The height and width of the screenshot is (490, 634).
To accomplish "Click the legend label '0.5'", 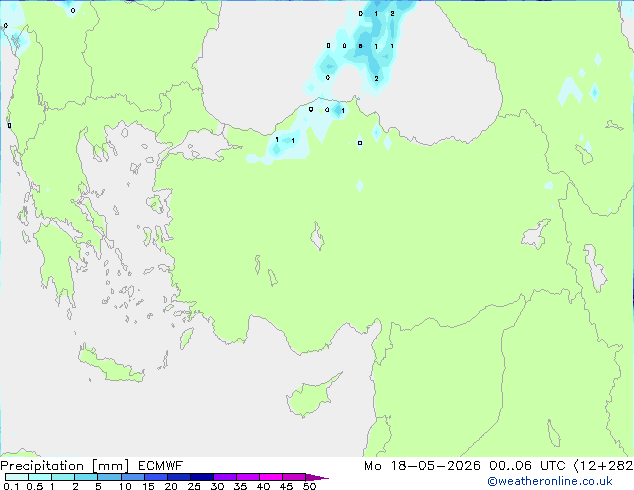I will pyautogui.click(x=34, y=486).
